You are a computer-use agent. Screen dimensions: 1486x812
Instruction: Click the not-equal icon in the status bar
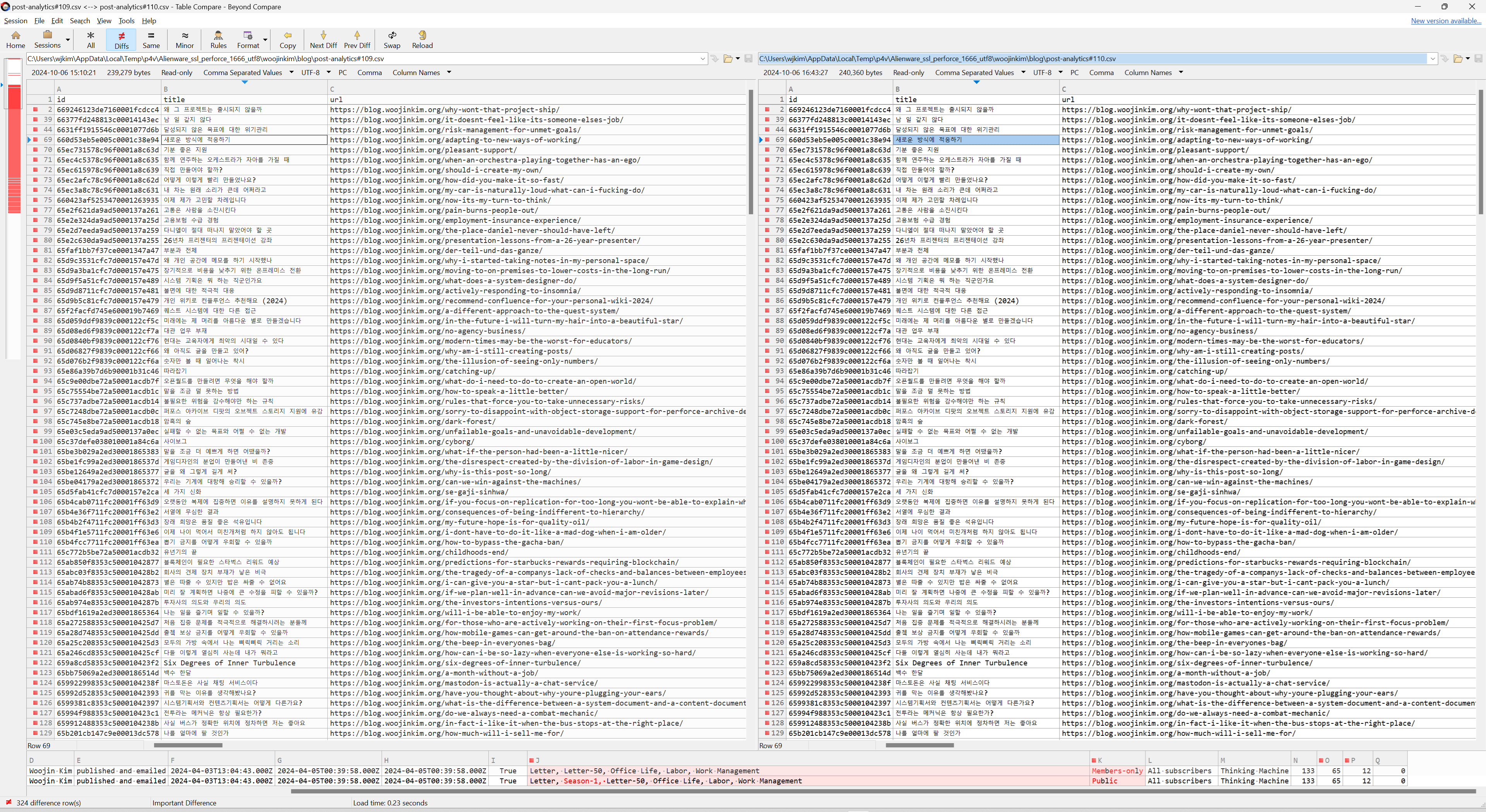point(9,802)
